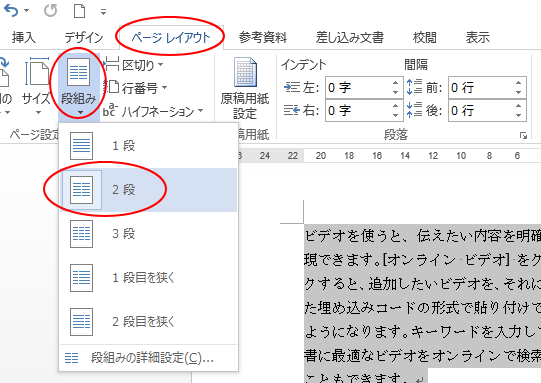
Task: Click the サイズ page size button
Action: tap(37, 86)
